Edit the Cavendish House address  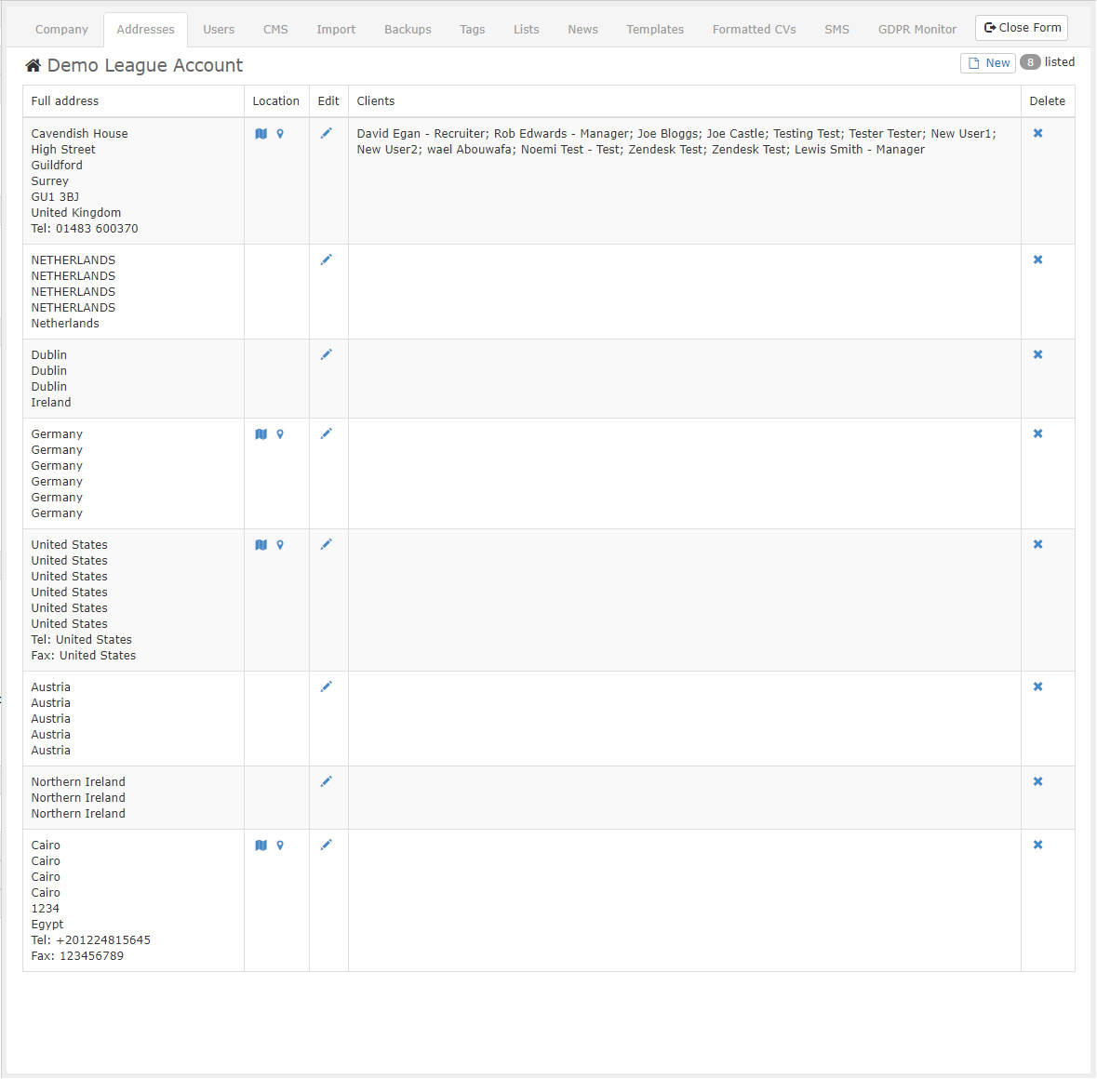[x=326, y=133]
